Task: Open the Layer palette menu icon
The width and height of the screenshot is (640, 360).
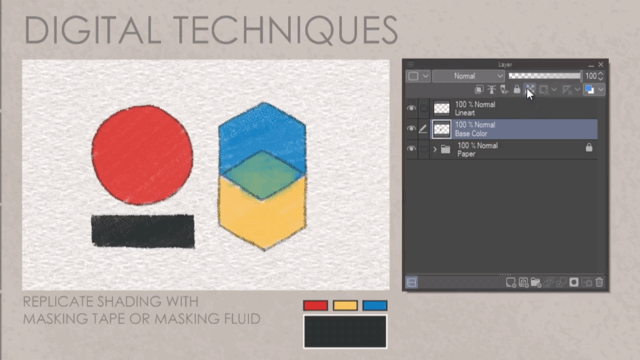Action: [411, 64]
